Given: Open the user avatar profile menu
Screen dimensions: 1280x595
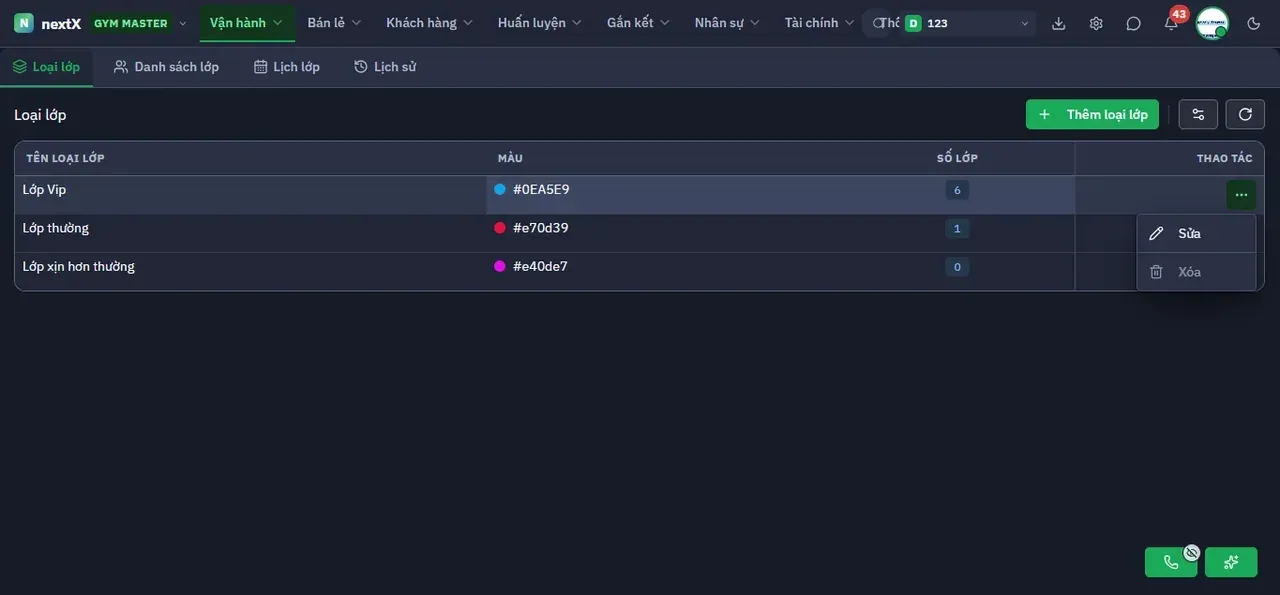Looking at the screenshot, I should (x=1212, y=23).
